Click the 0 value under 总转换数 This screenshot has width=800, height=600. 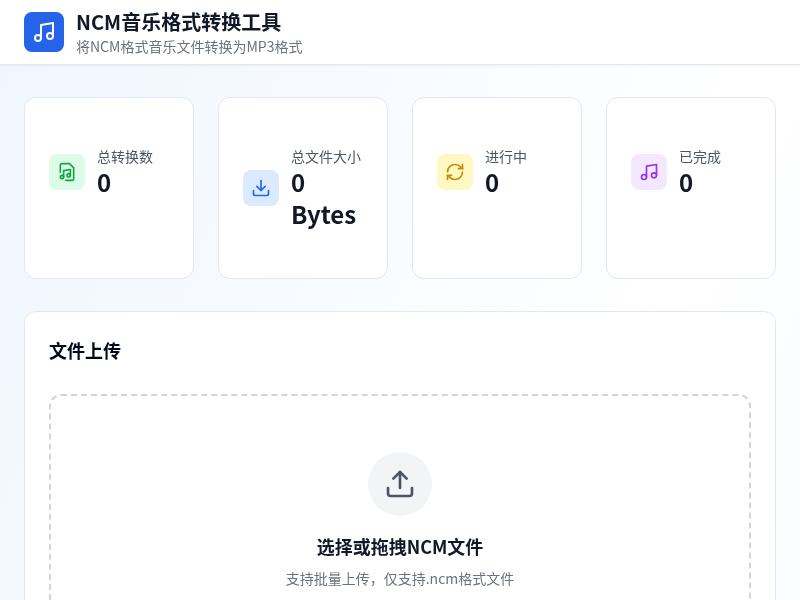tap(104, 183)
